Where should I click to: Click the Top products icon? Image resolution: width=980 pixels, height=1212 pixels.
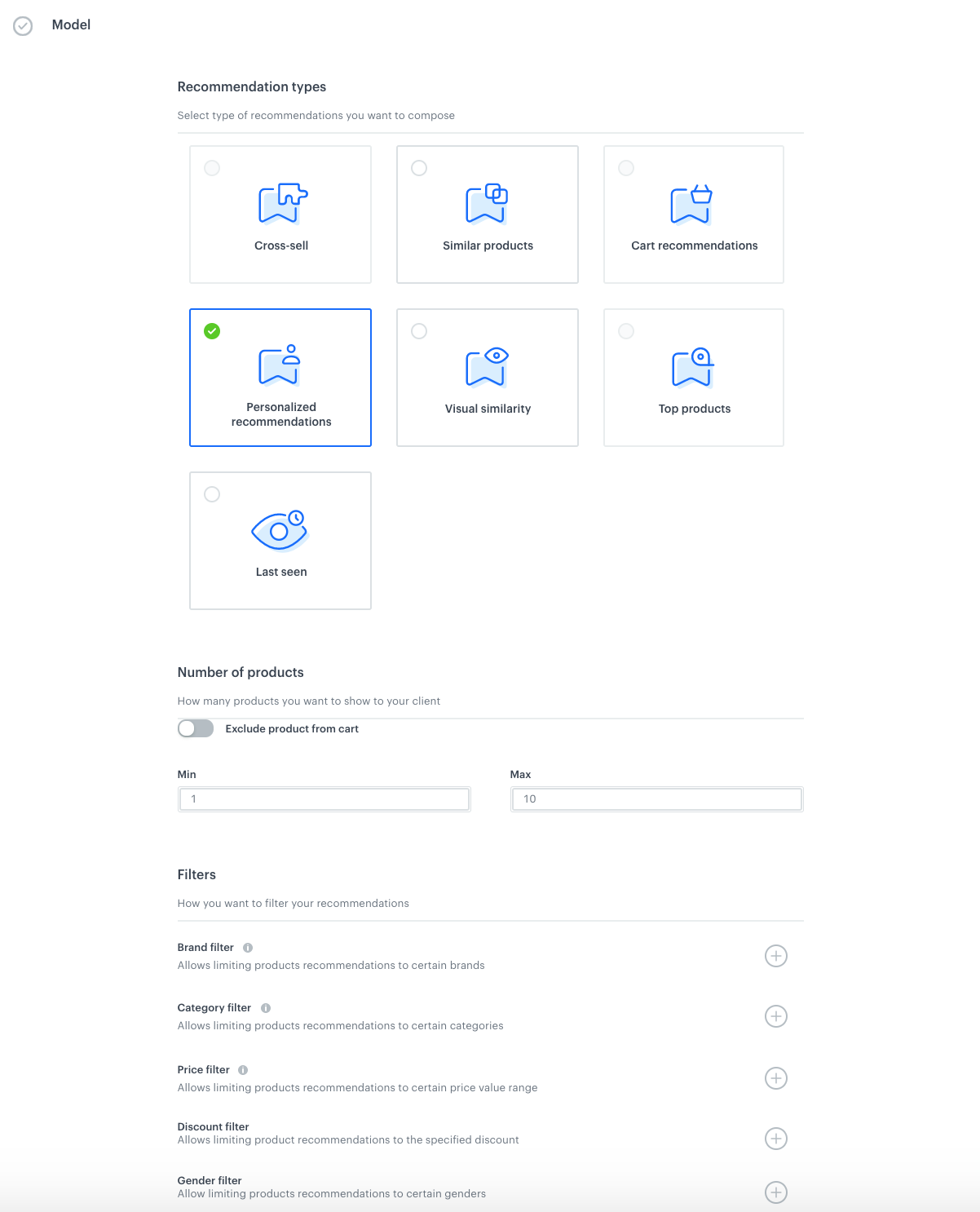[693, 367]
